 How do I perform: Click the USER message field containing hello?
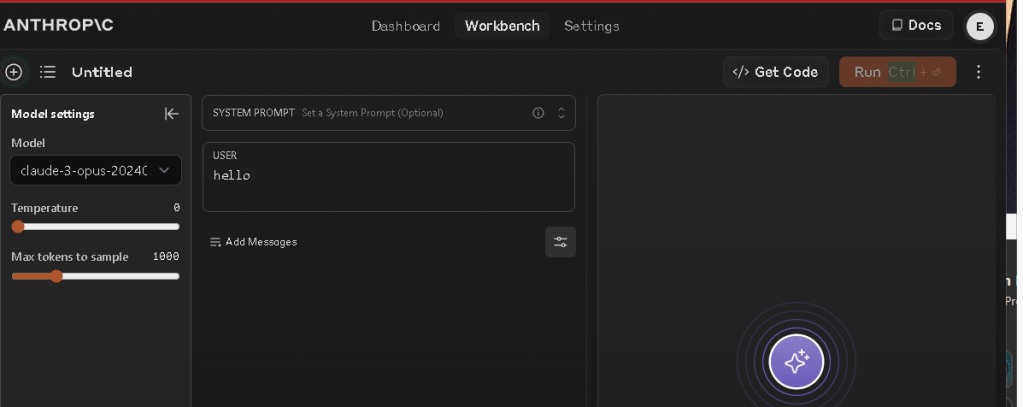coord(388,177)
